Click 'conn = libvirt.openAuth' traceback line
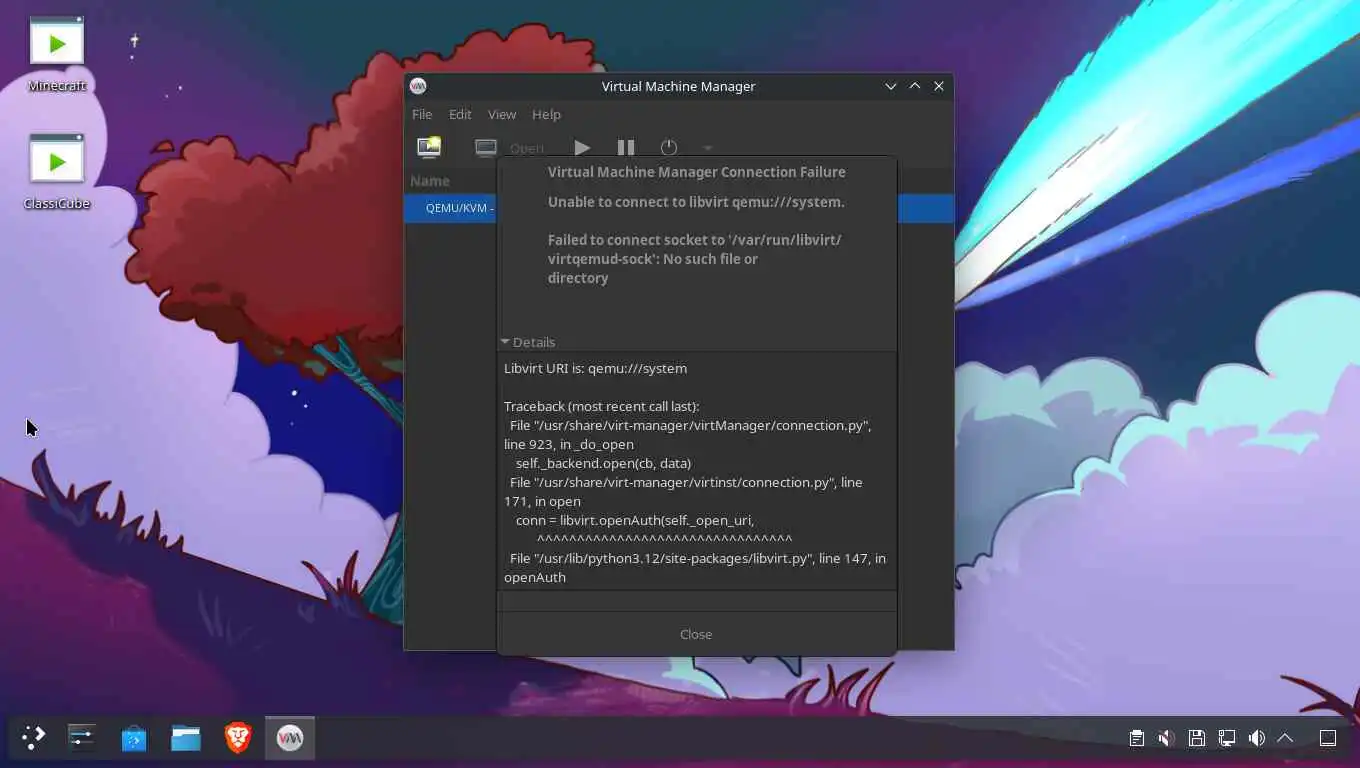 pos(635,520)
